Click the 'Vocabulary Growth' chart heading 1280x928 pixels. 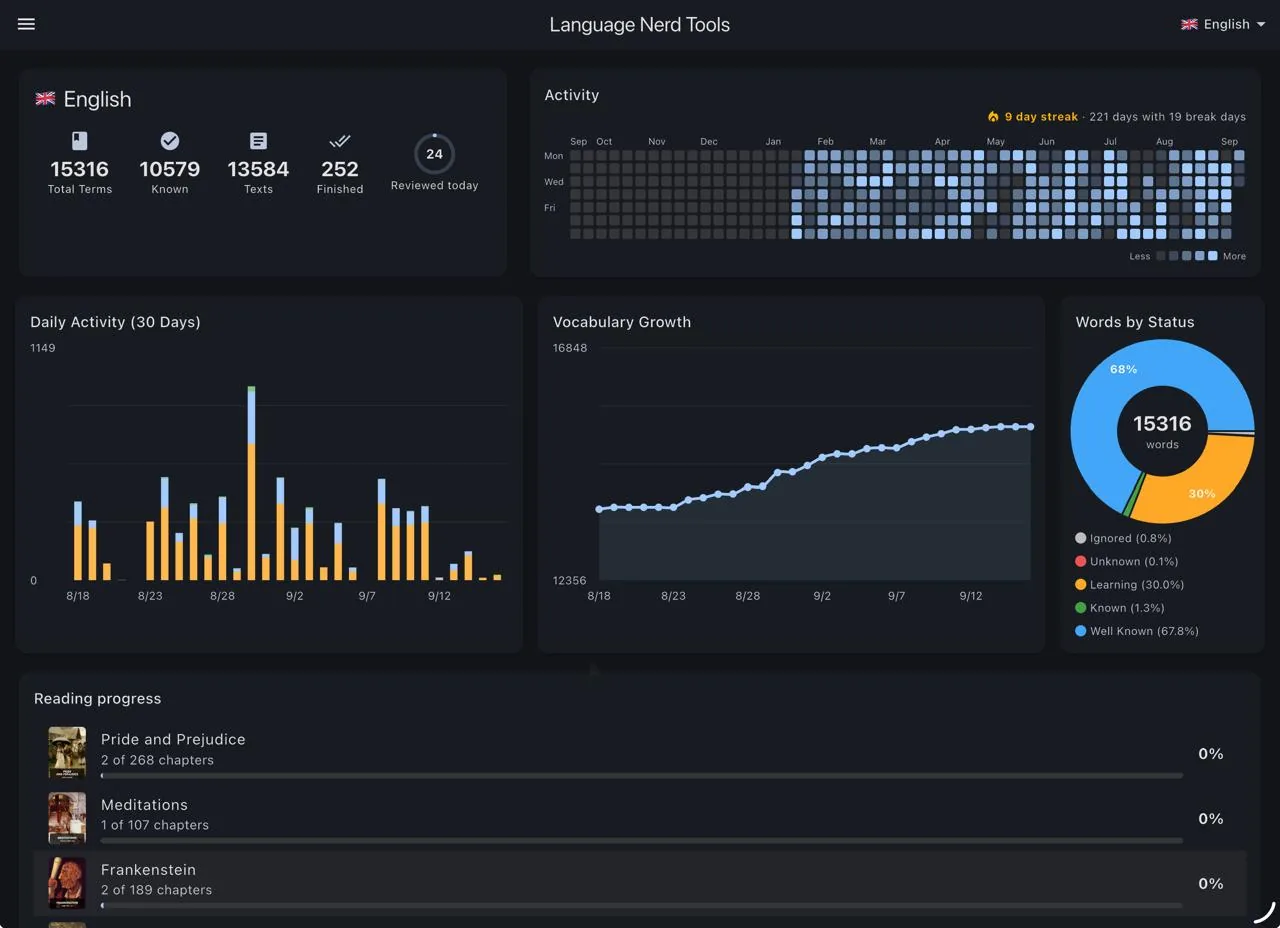tap(622, 322)
